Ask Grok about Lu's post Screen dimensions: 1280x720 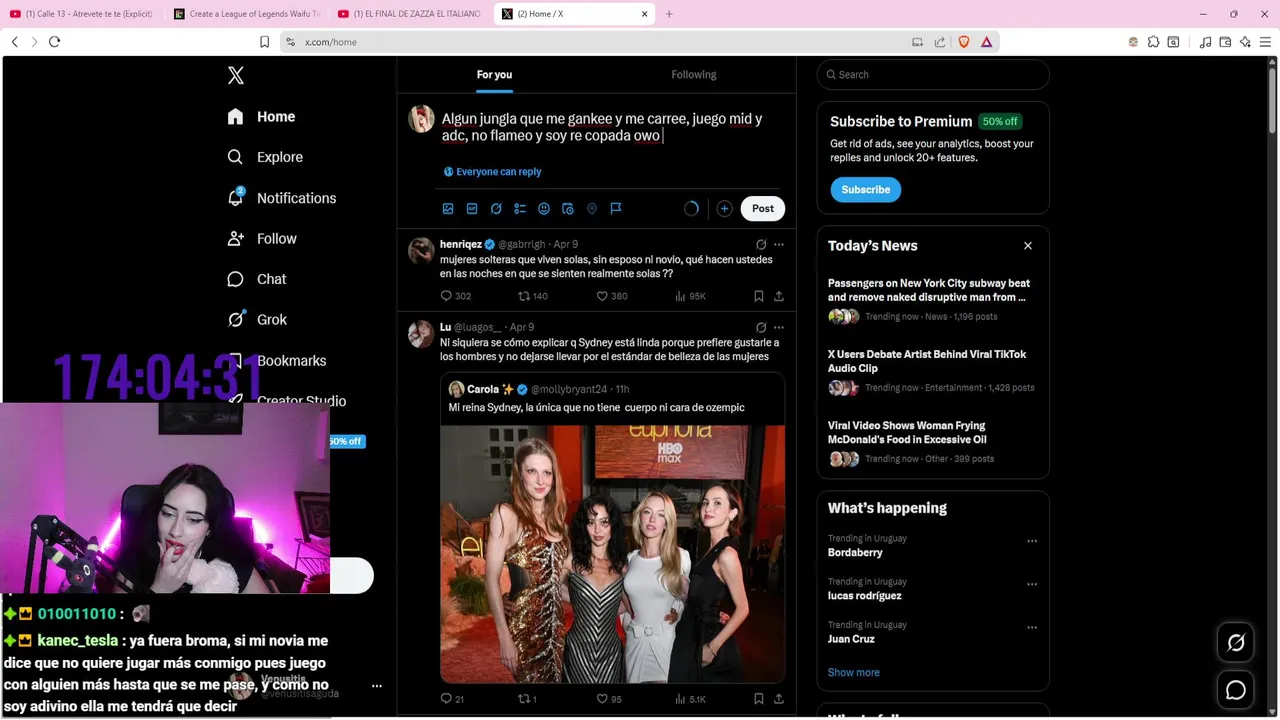point(761,328)
